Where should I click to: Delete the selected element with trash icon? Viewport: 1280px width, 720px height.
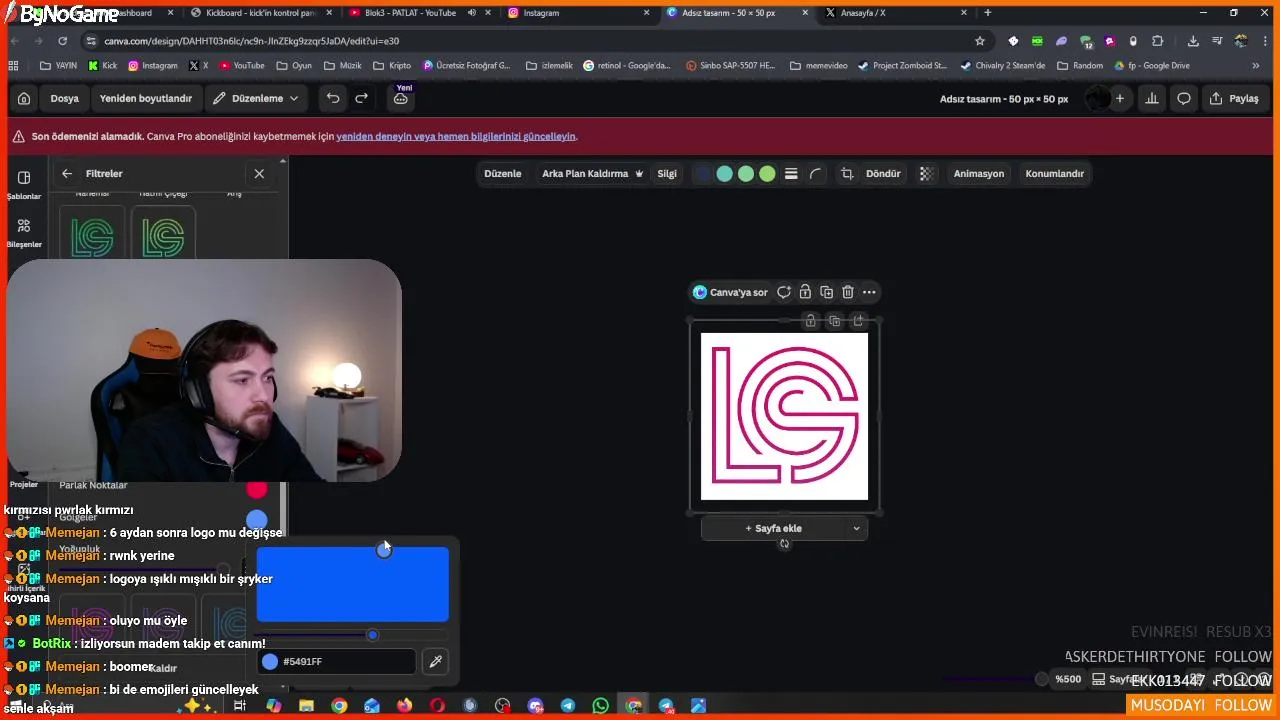click(x=848, y=292)
